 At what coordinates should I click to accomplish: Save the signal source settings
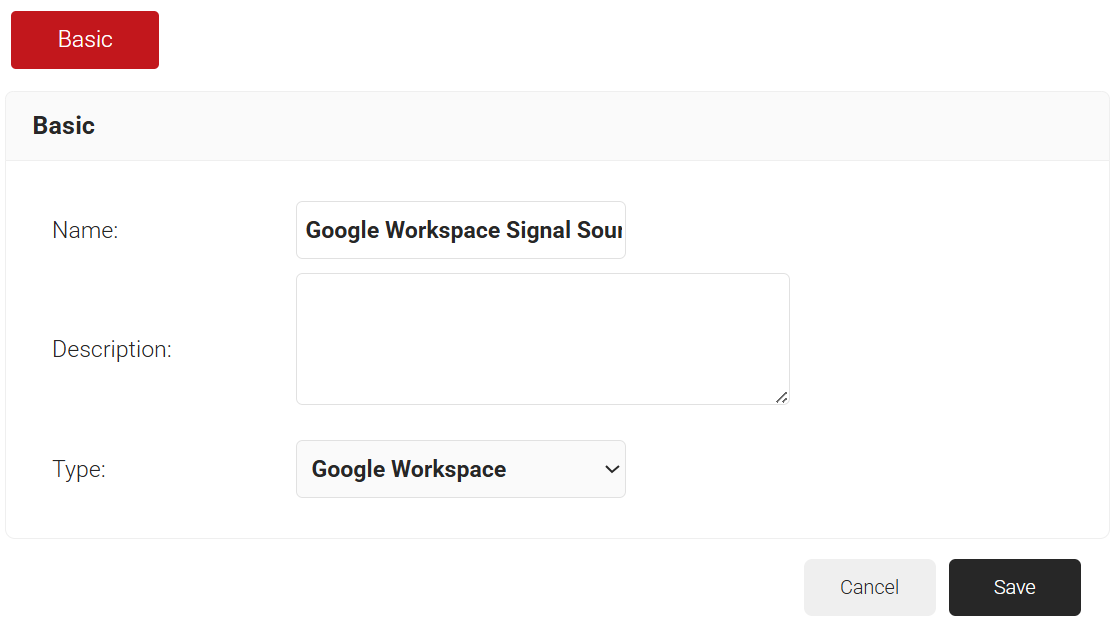[1014, 587]
